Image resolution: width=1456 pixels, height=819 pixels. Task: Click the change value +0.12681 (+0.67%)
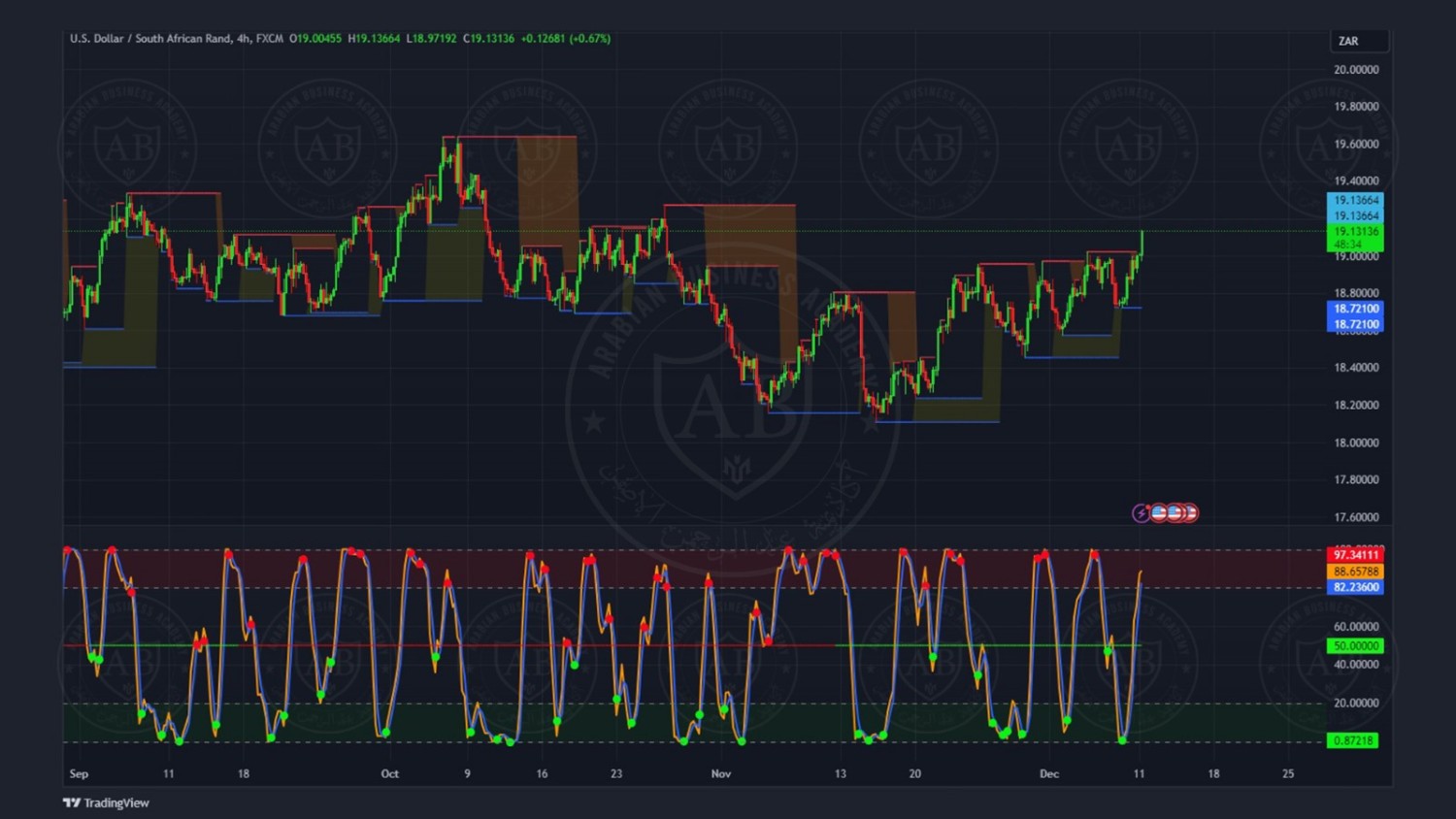[x=566, y=39]
